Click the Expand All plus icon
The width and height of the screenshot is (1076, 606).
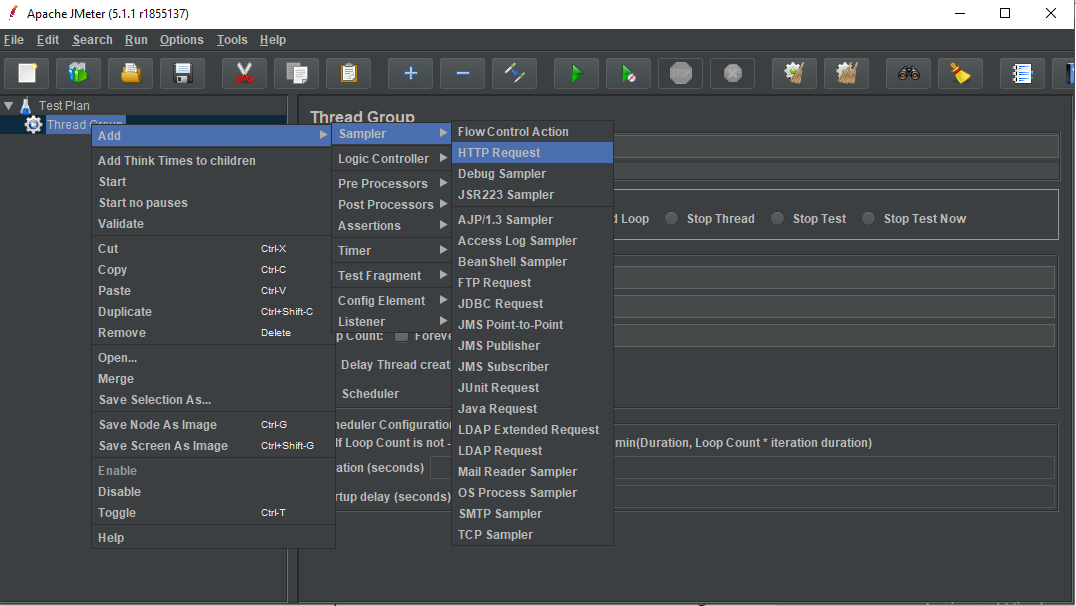pyautogui.click(x=410, y=73)
